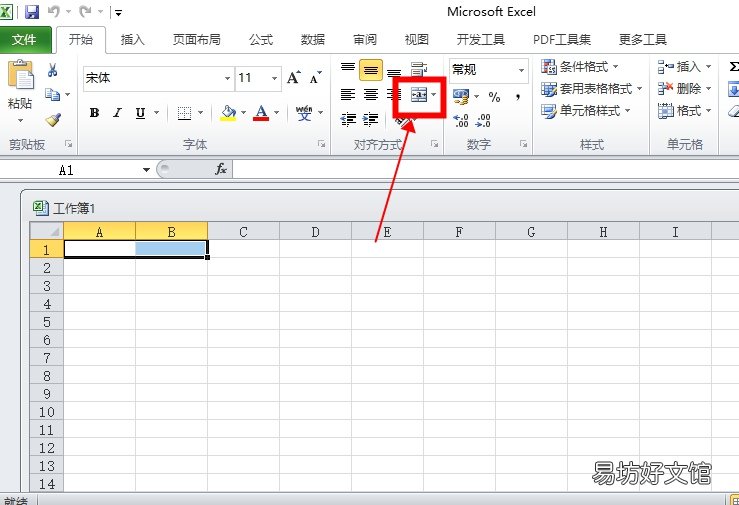This screenshot has height=505, width=739.
Task: Open the 视图 view tab
Action: (417, 40)
